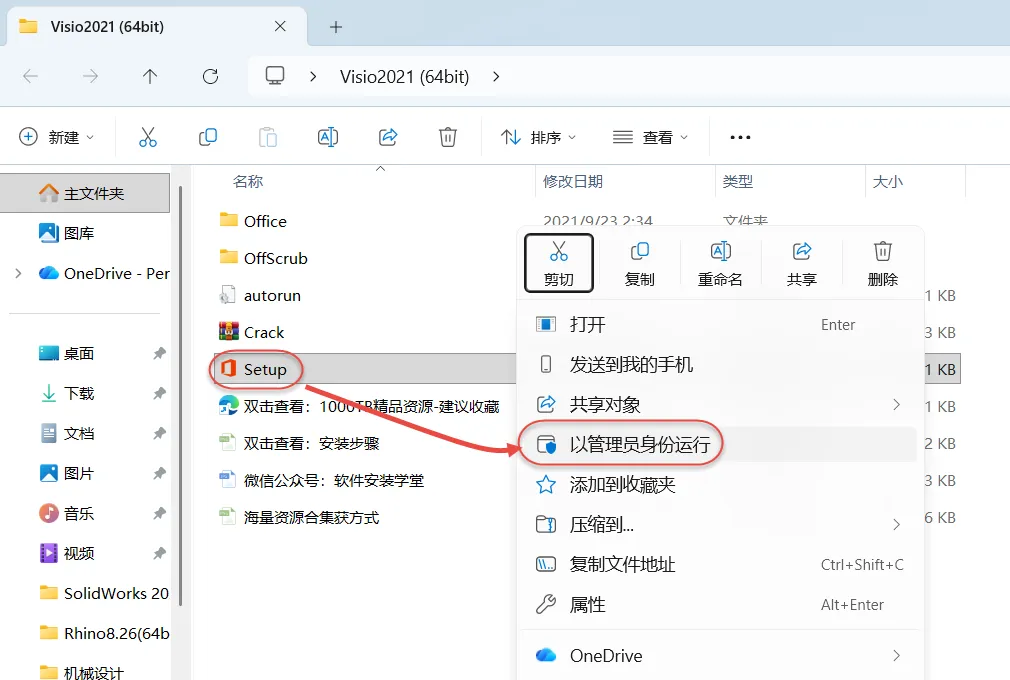Click the toolbar Share icon
This screenshot has height=680, width=1010.
pyautogui.click(x=388, y=137)
